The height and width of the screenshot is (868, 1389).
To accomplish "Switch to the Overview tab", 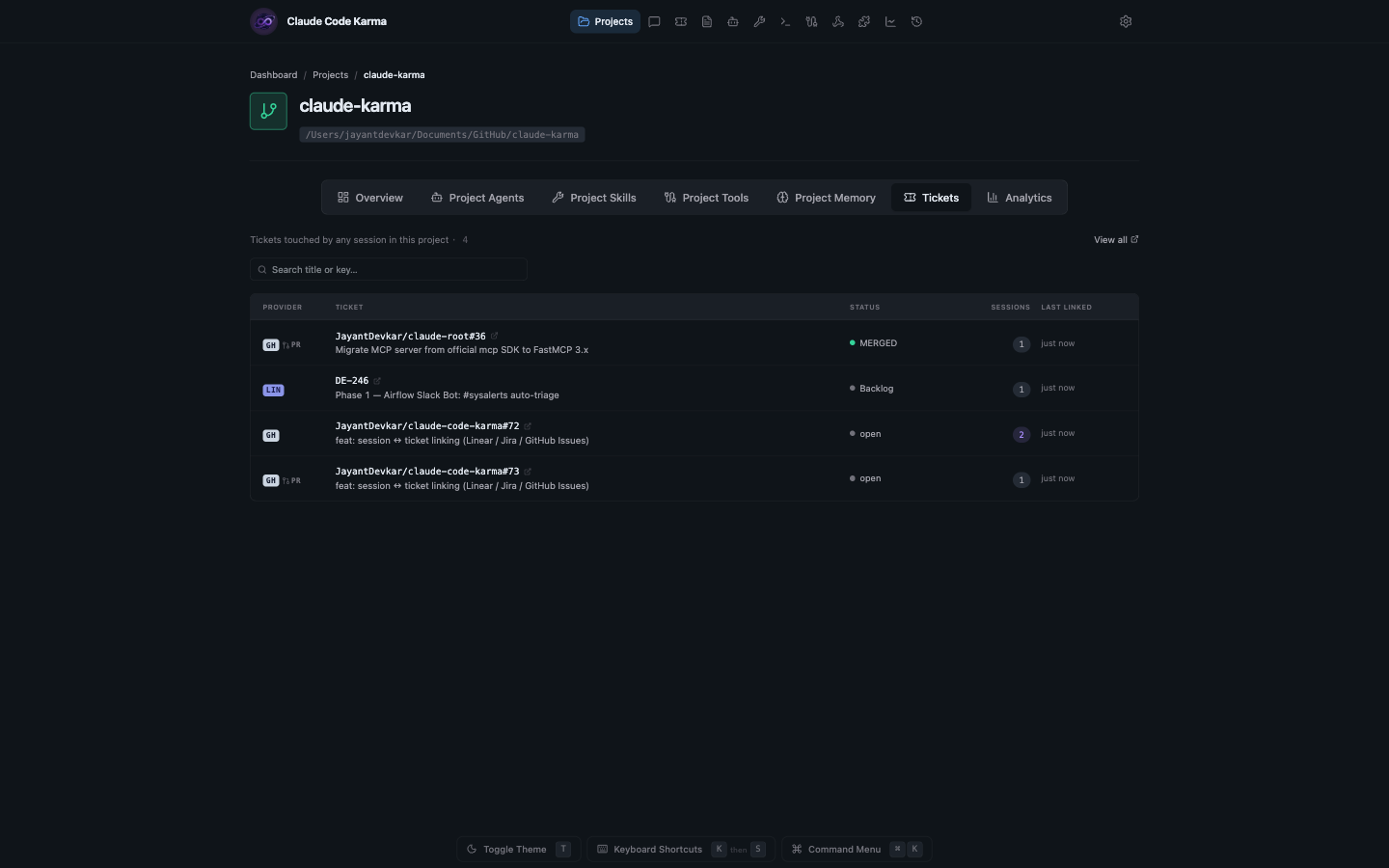I will (x=370, y=198).
